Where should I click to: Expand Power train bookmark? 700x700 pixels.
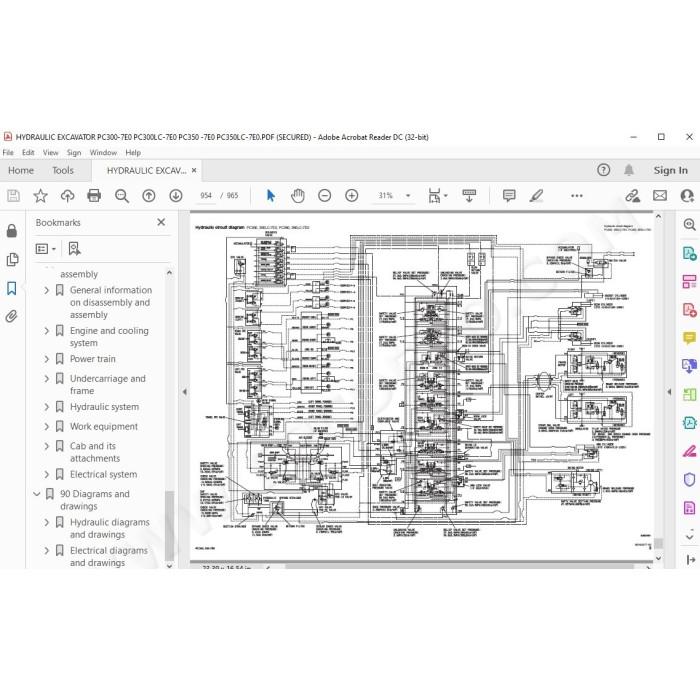46,359
